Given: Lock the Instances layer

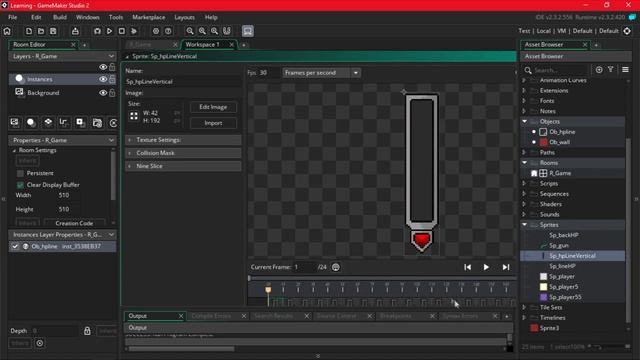Looking at the screenshot, I should pyautogui.click(x=112, y=79).
